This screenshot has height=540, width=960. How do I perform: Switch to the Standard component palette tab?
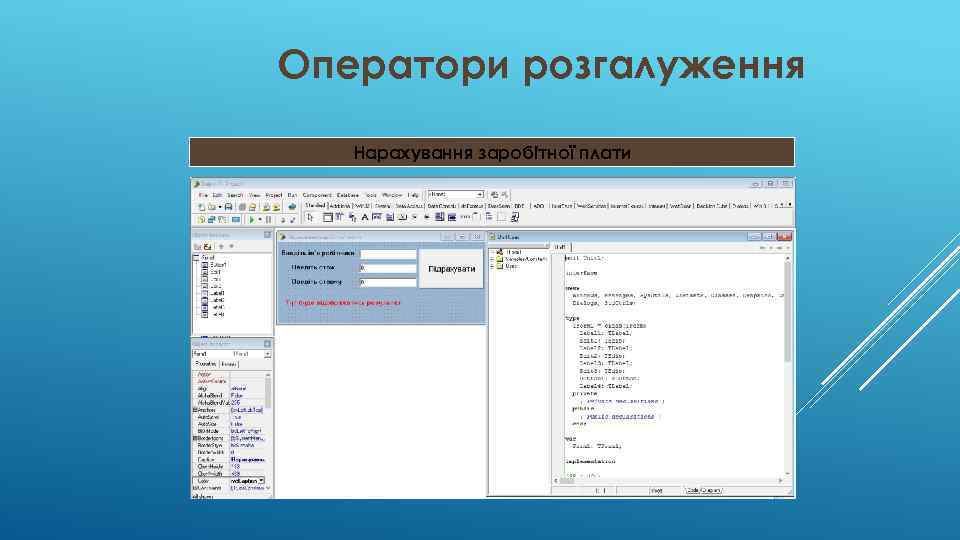pos(315,206)
